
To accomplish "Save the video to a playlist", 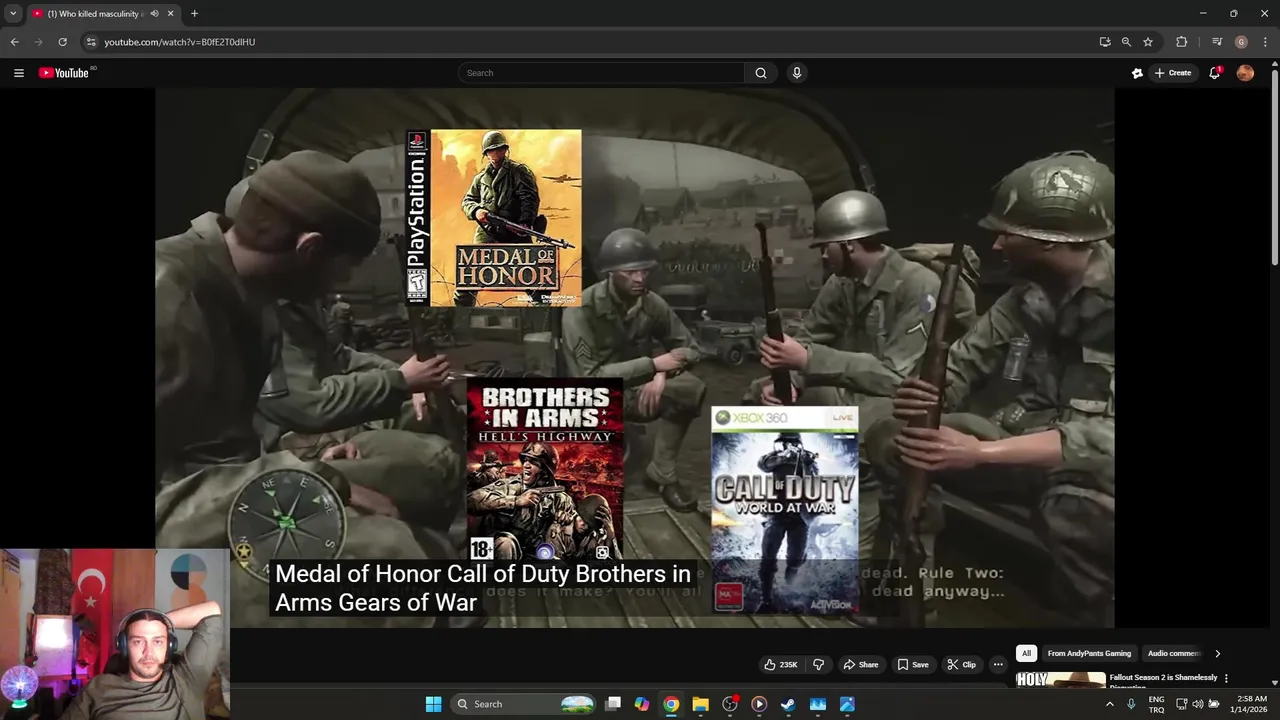I will point(912,664).
